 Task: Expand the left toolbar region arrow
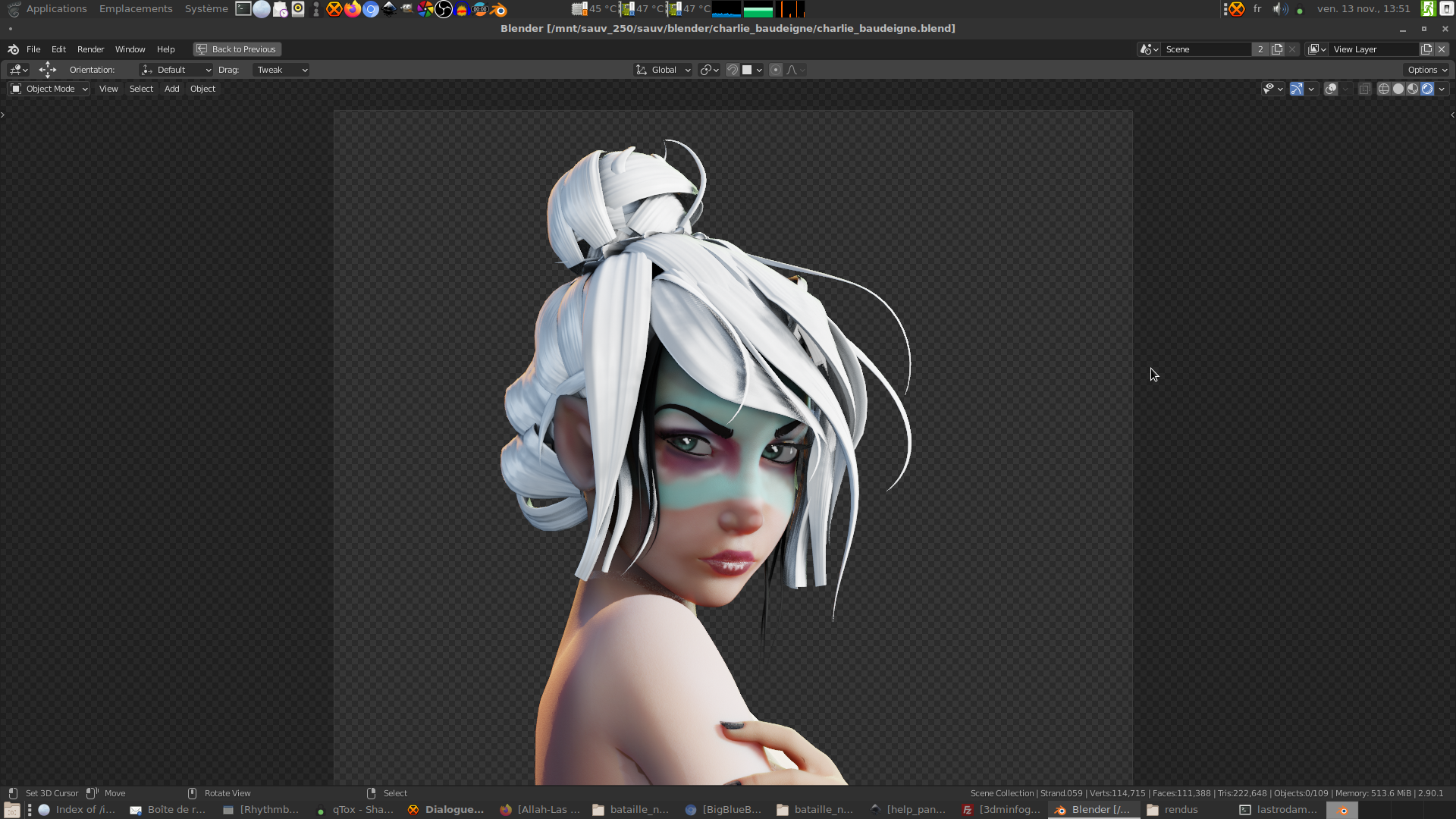pyautogui.click(x=3, y=115)
